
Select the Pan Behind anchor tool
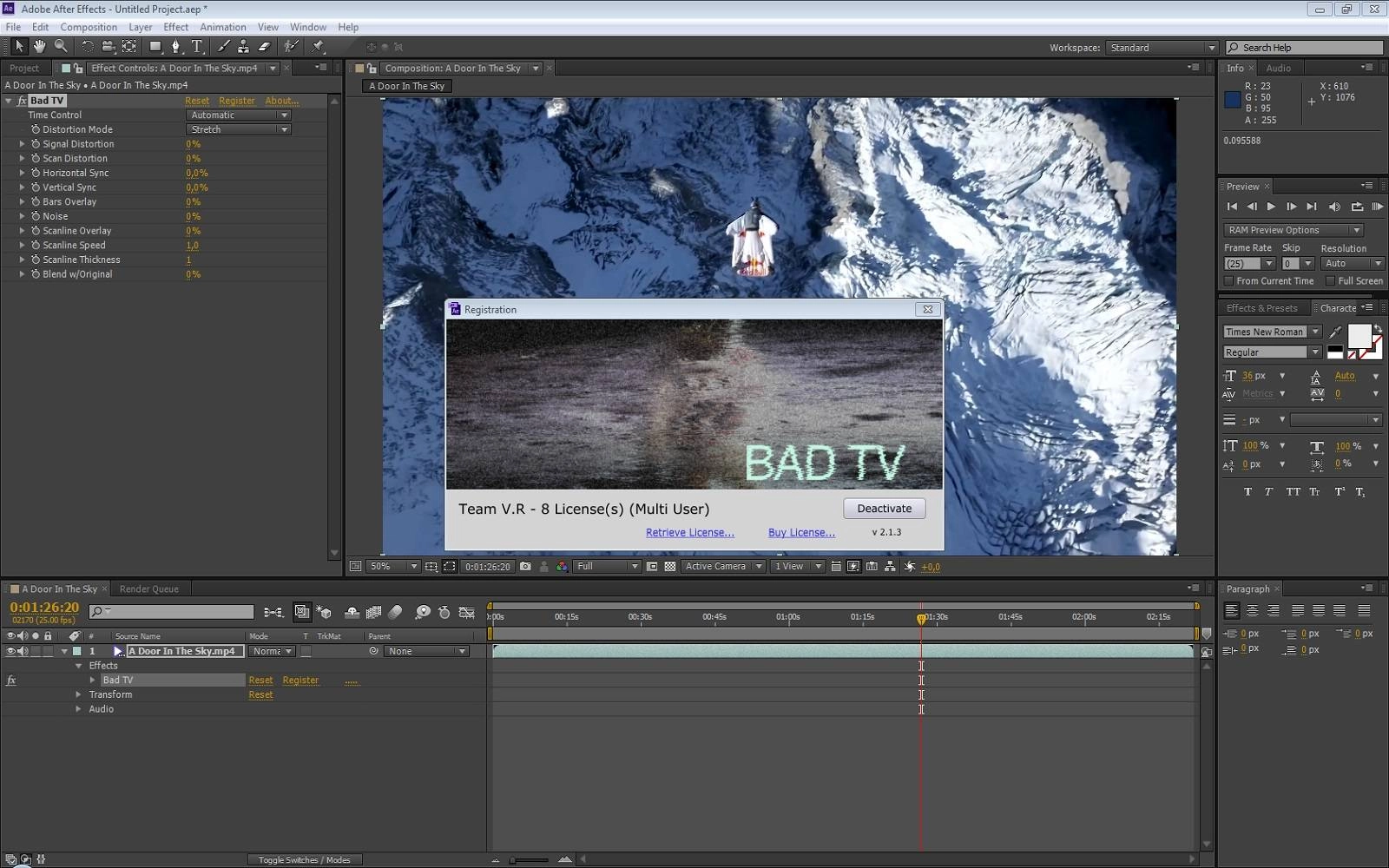pyautogui.click(x=129, y=46)
